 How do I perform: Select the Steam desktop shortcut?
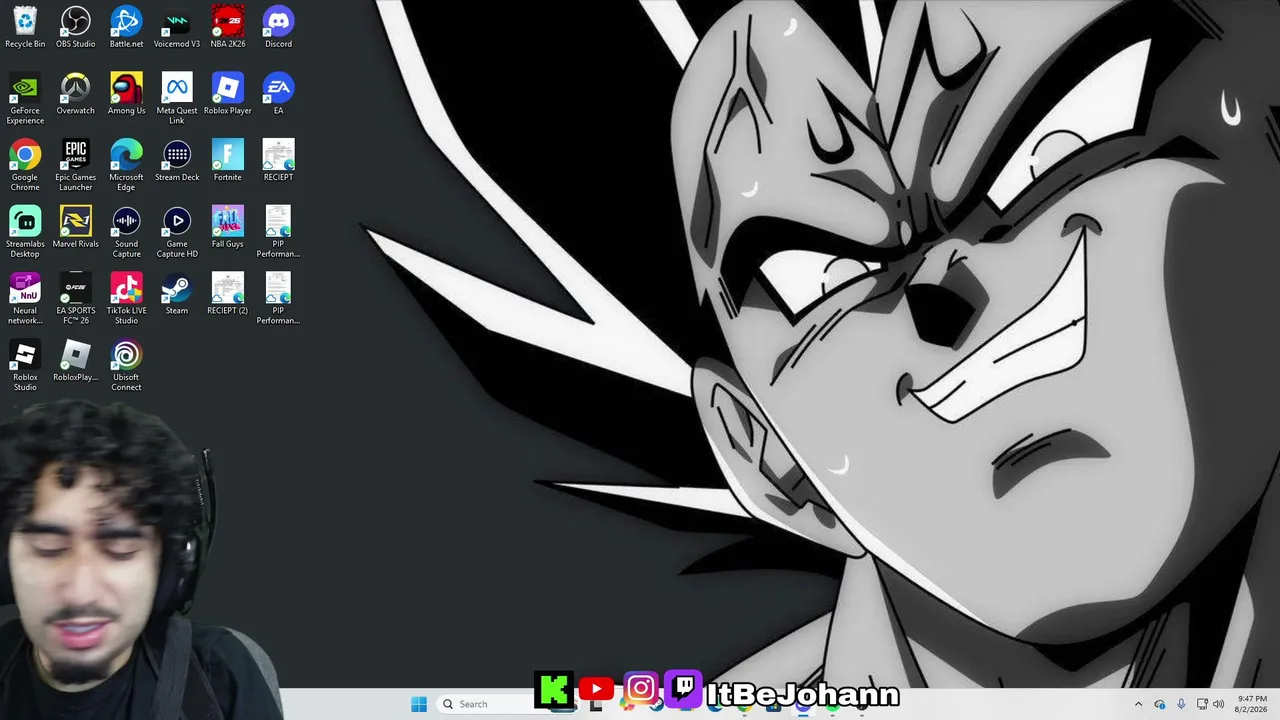[x=177, y=294]
